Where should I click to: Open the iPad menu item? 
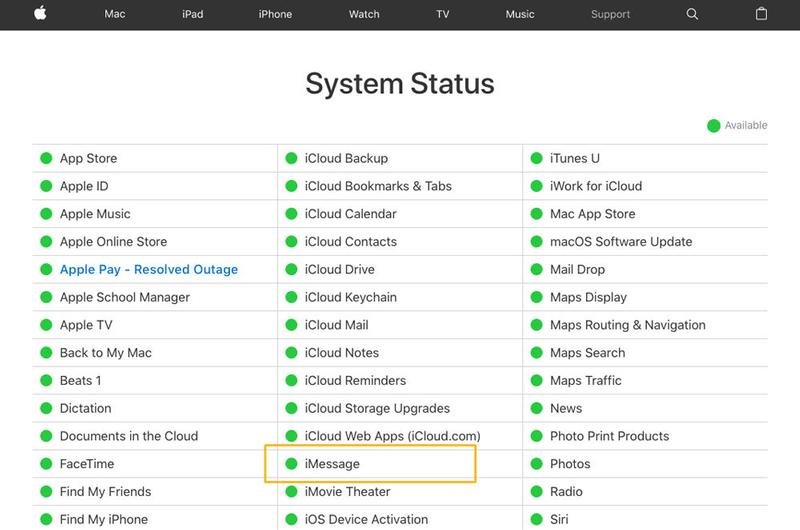point(193,14)
